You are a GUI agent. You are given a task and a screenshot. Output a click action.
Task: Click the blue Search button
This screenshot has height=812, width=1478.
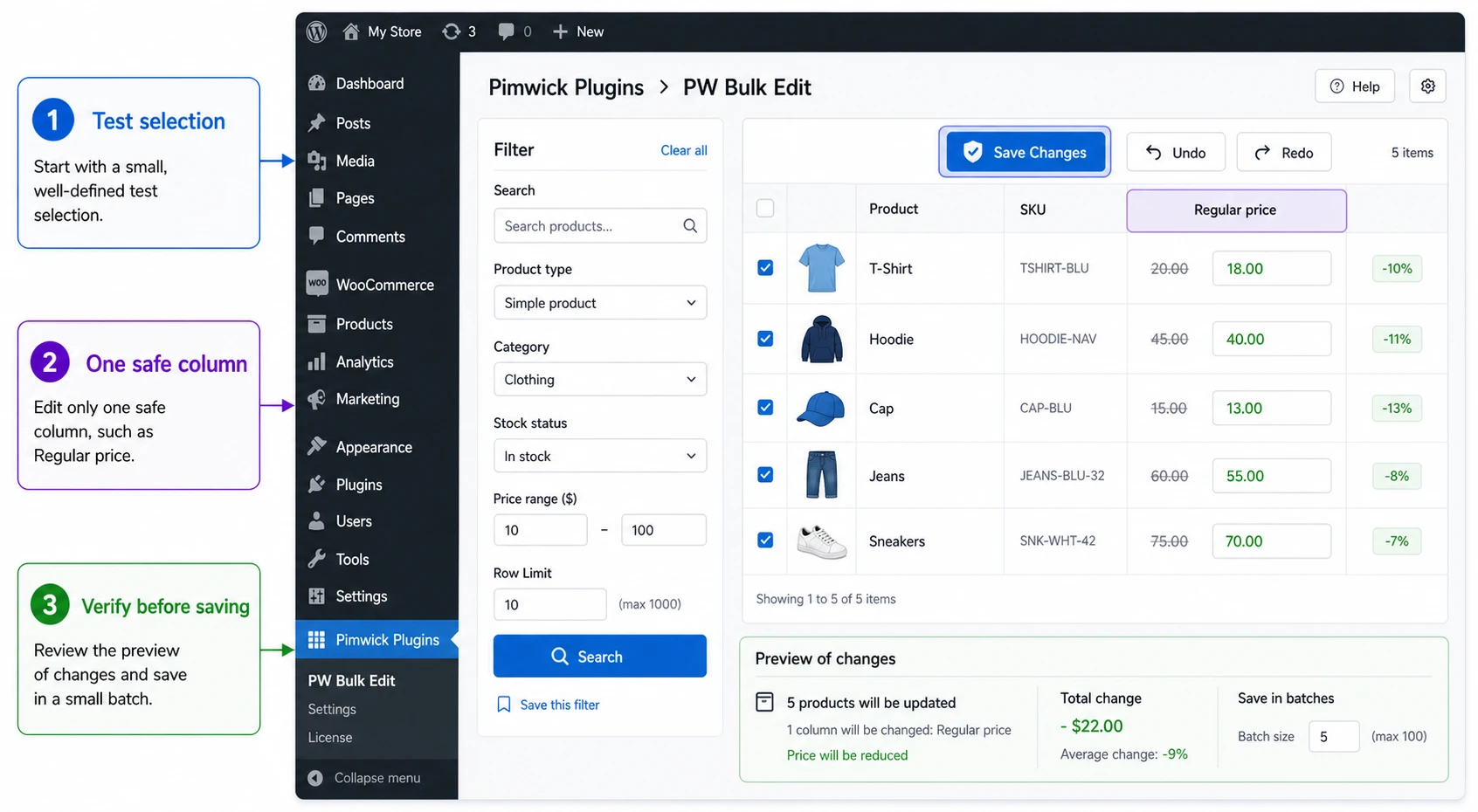(600, 656)
